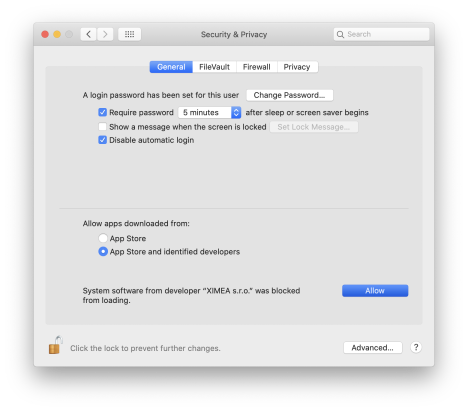Open the Privacy tab
Screen dimensions: 468x411
(297, 67)
